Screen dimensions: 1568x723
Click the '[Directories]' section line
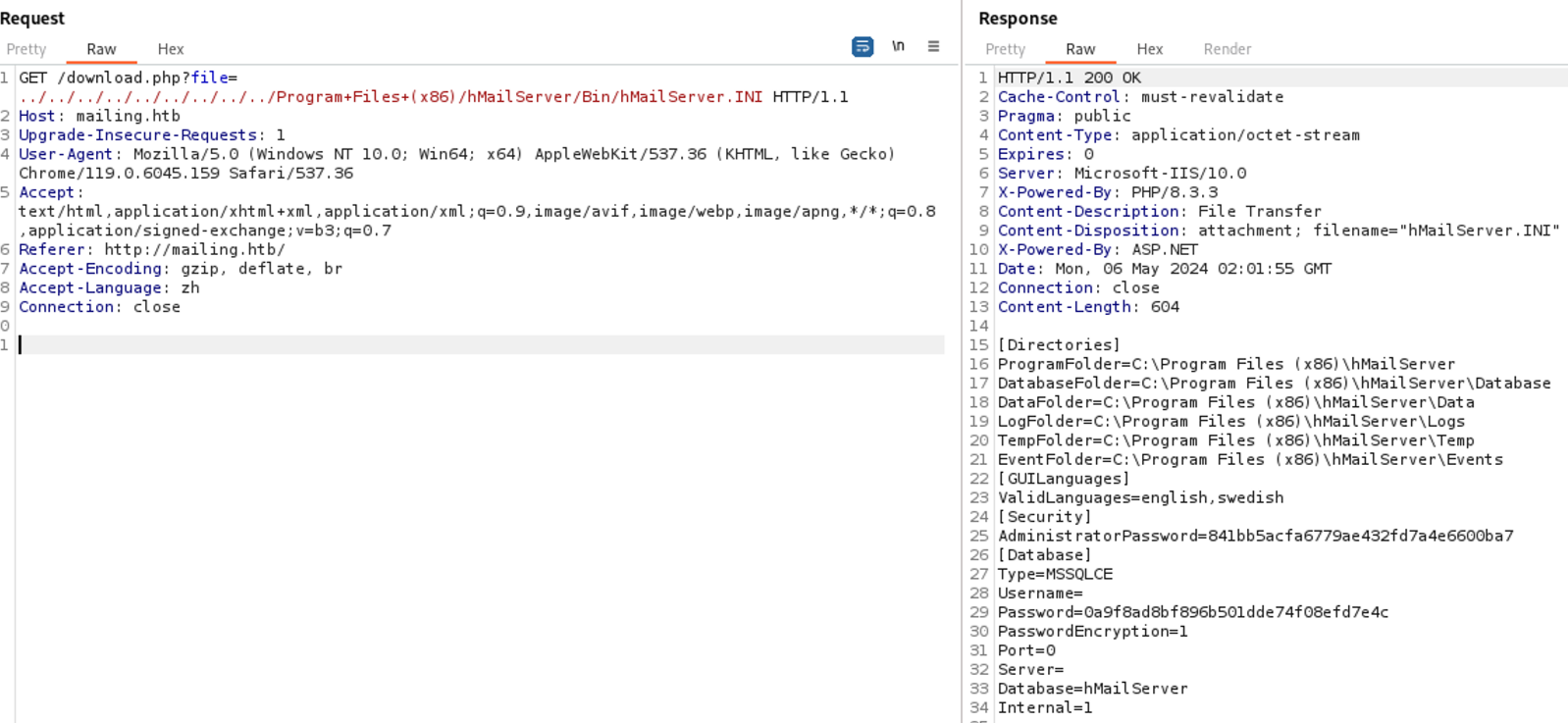1059,345
